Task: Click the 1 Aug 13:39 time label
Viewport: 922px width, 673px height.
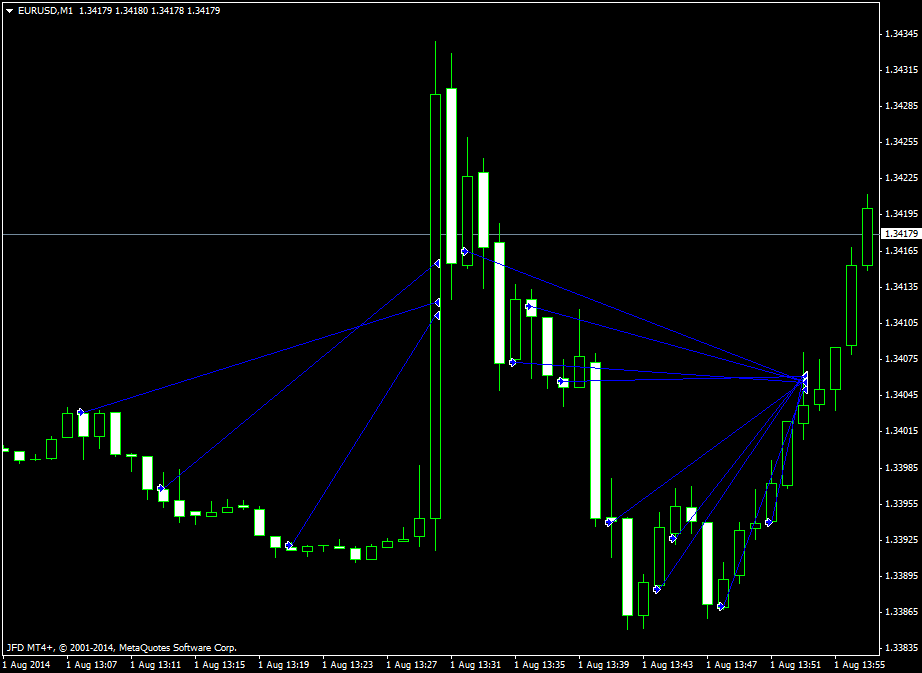Action: [604, 665]
